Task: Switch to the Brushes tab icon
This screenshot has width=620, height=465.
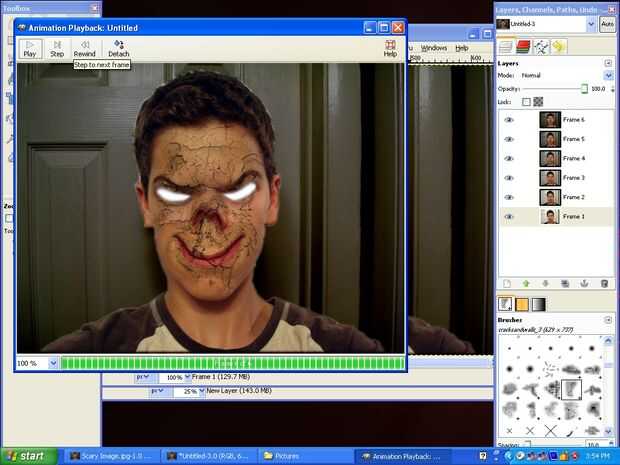Action: pyautogui.click(x=505, y=304)
